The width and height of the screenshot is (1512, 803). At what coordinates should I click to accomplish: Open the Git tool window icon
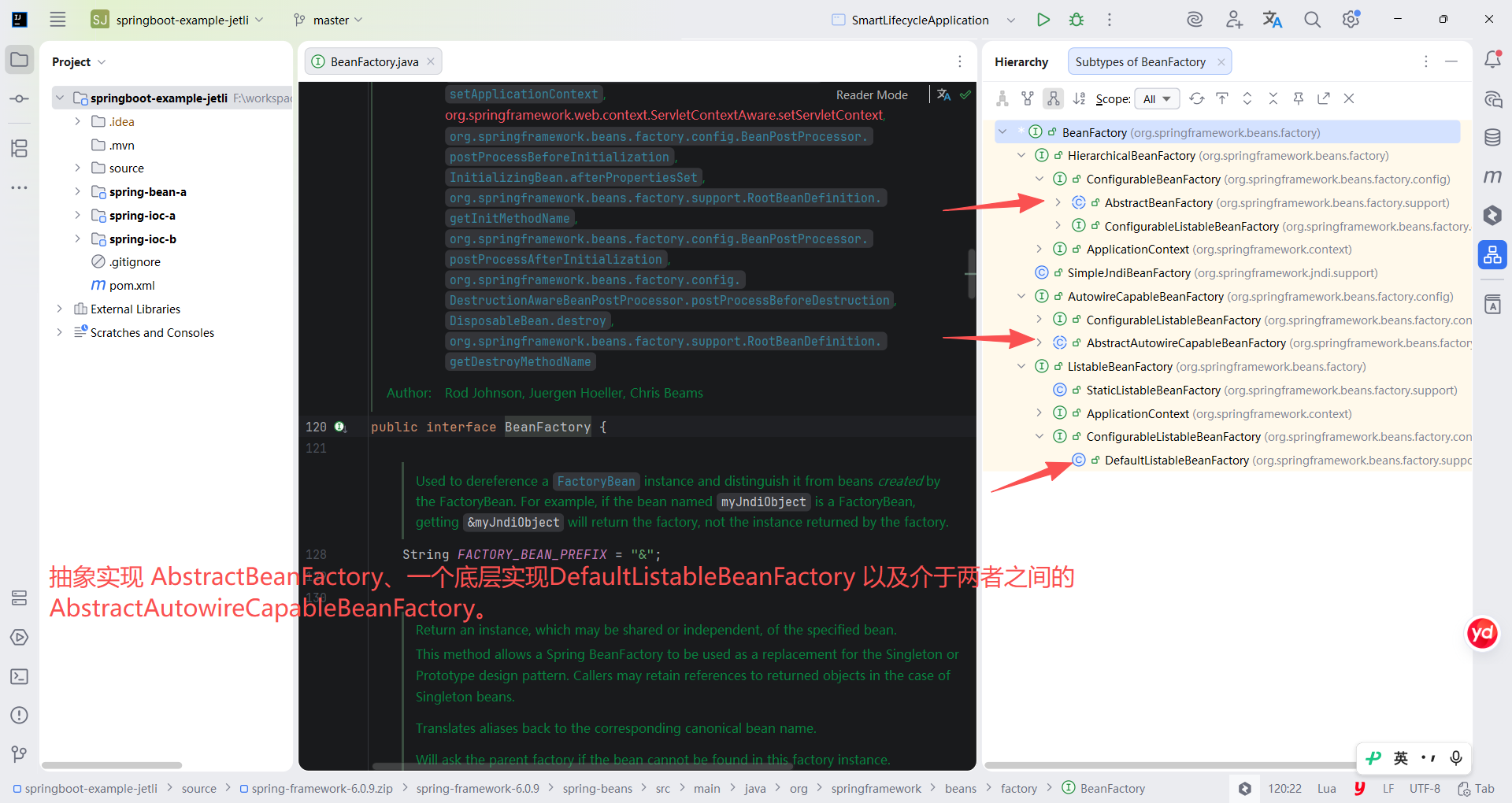(x=20, y=754)
